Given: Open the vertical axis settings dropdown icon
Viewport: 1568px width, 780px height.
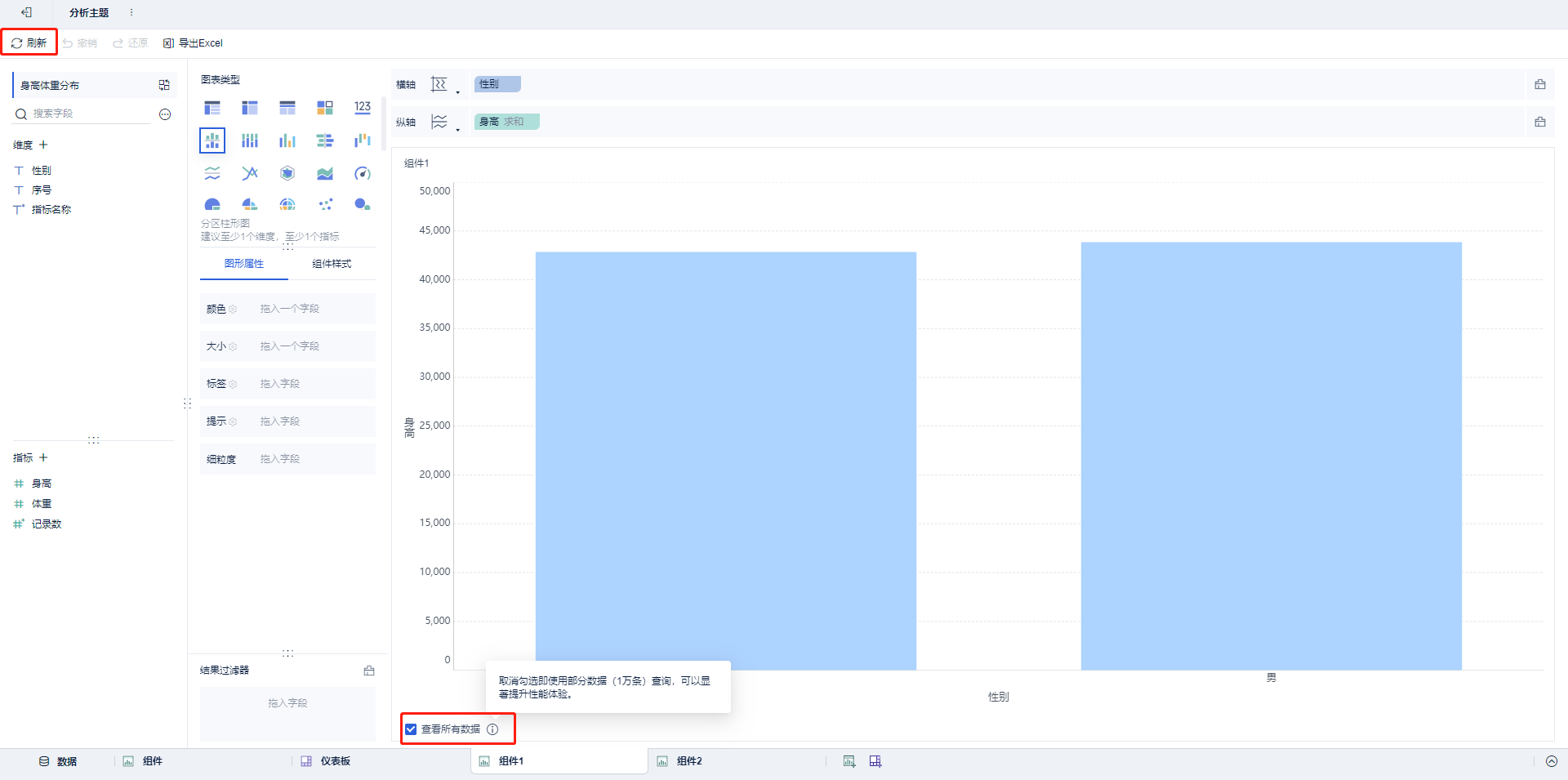Looking at the screenshot, I should tap(444, 123).
